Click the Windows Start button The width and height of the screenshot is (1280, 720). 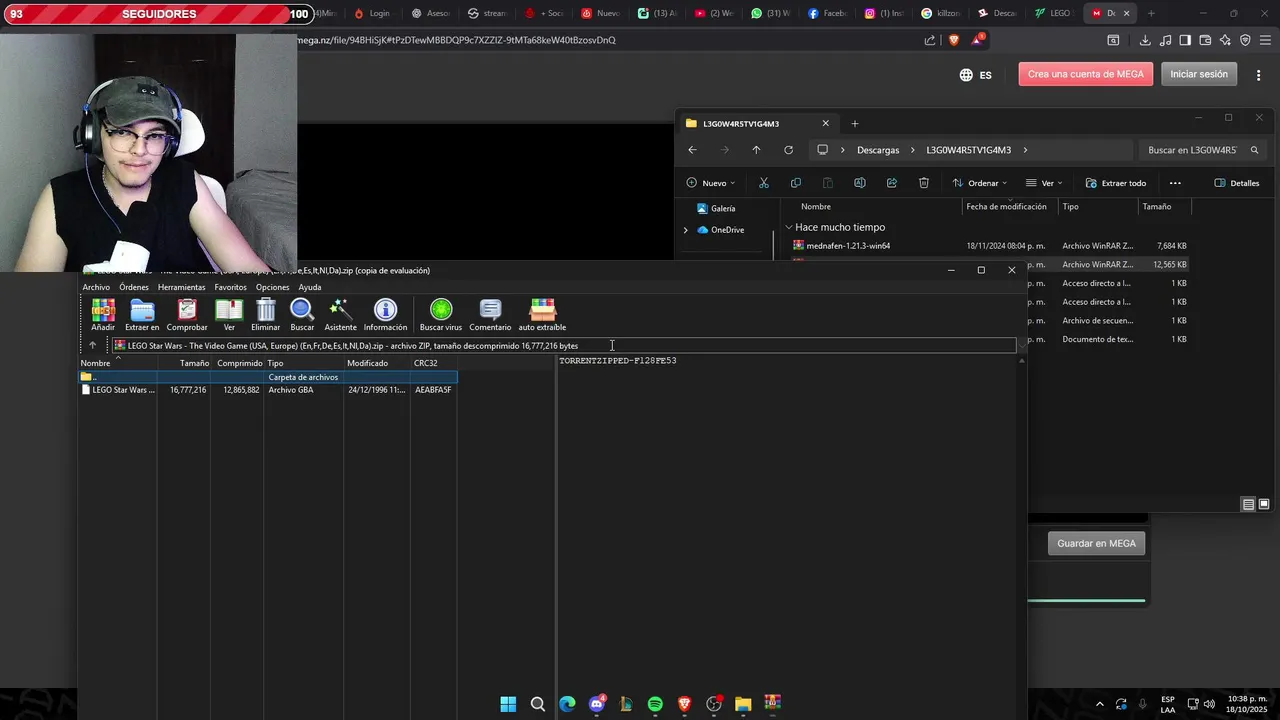tap(508, 704)
